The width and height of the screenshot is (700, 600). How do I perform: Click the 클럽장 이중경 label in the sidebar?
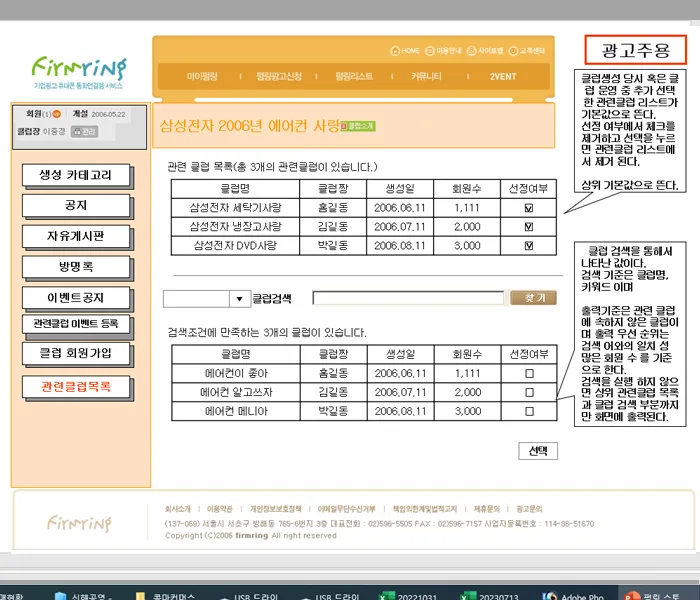[x=41, y=132]
